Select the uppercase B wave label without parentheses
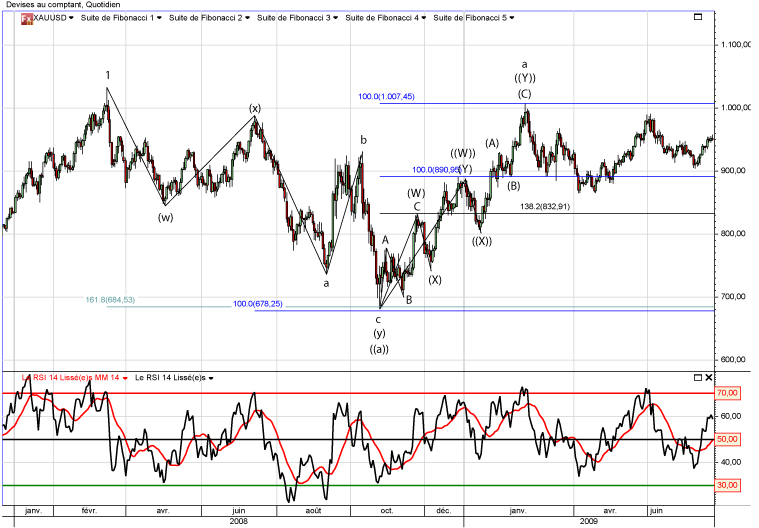Image resolution: width=759 pixels, height=528 pixels. [409, 300]
